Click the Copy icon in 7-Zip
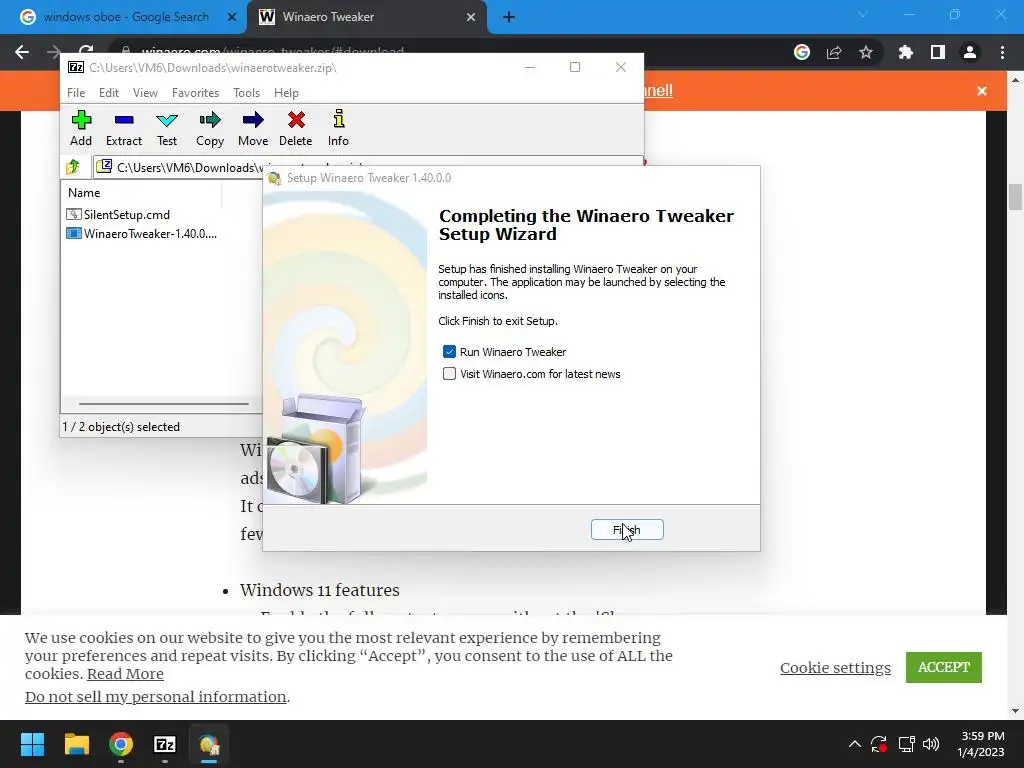 210,128
